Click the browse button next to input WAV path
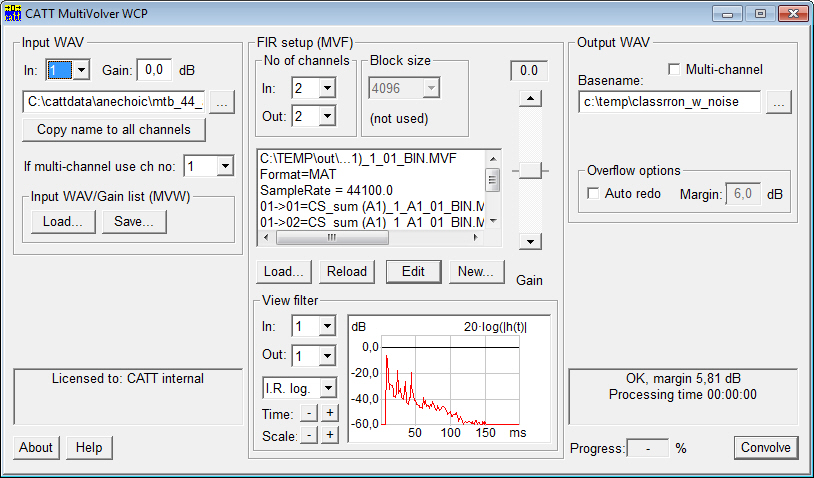The image size is (814, 478). tap(223, 102)
